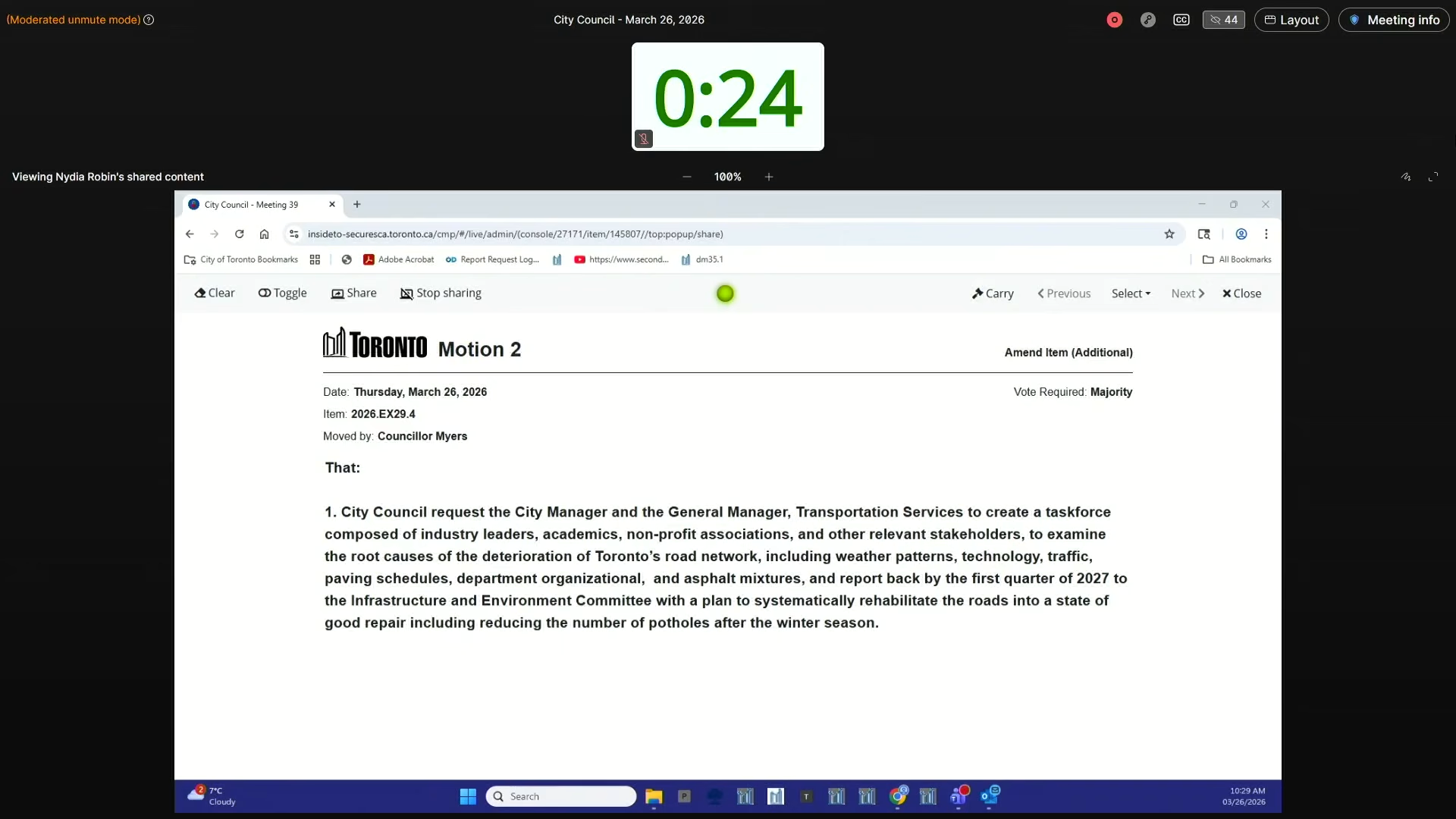The image size is (1456, 819).
Task: Open Microsoft Teams from taskbar
Action: click(959, 795)
